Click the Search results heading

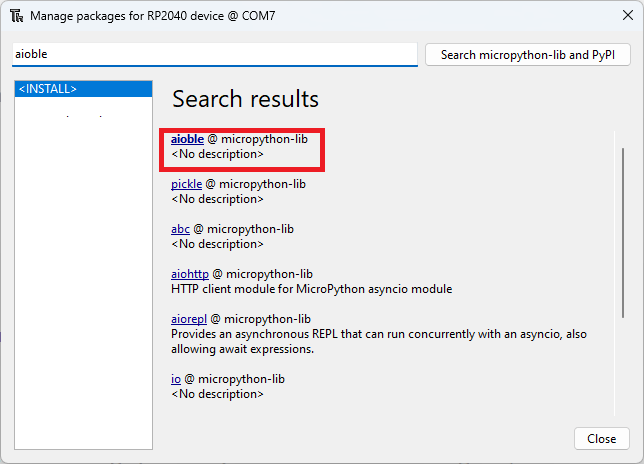click(x=245, y=99)
